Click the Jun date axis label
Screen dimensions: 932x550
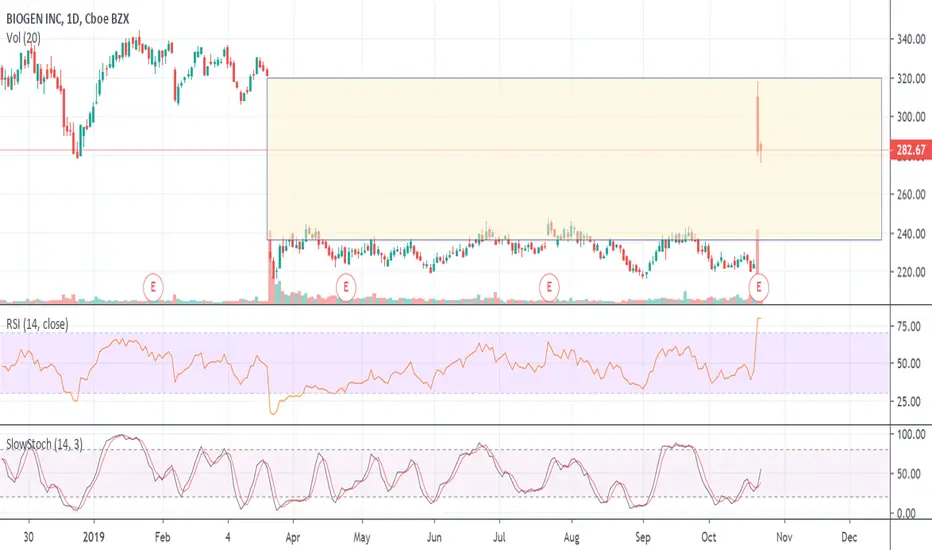[434, 537]
